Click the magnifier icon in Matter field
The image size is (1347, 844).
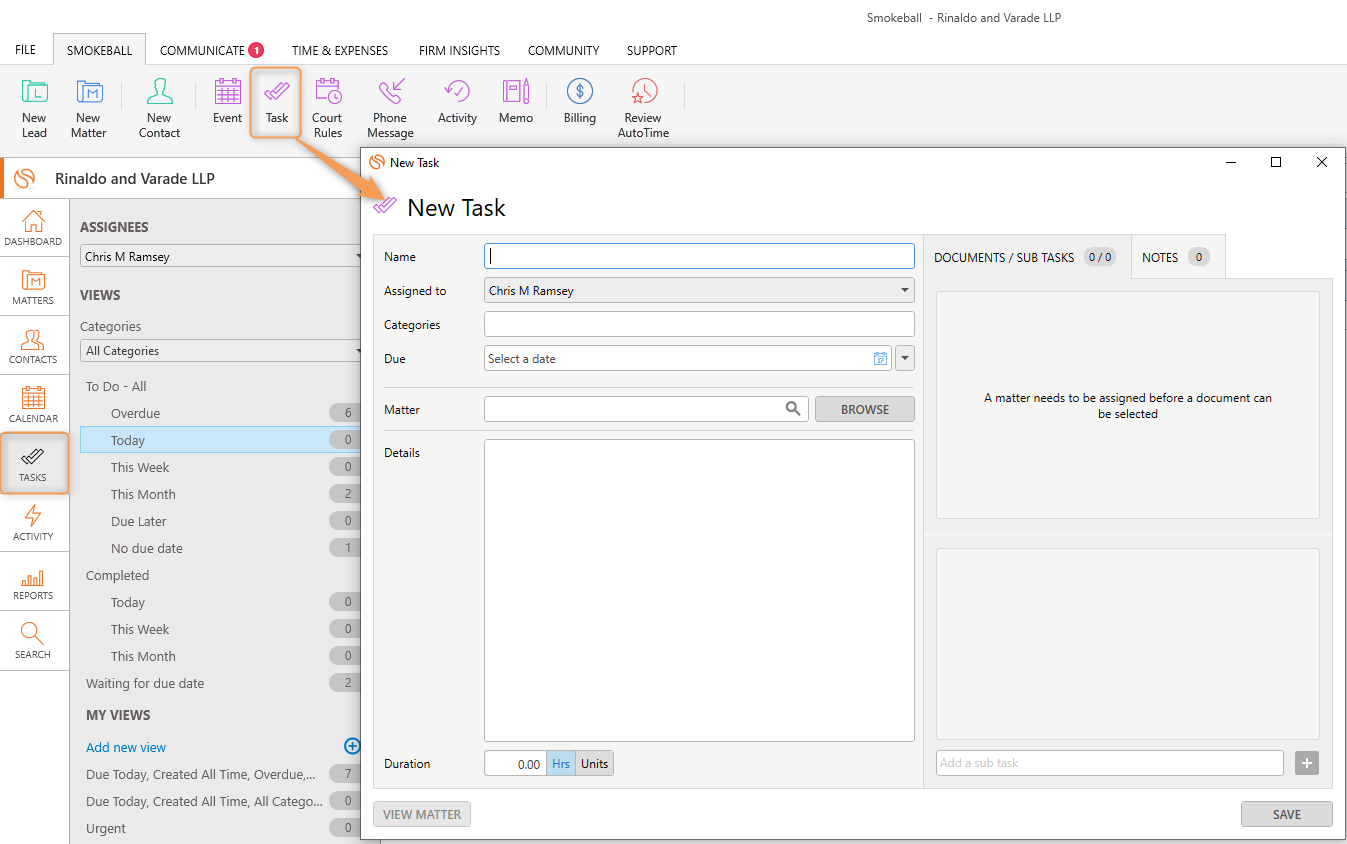(x=793, y=408)
